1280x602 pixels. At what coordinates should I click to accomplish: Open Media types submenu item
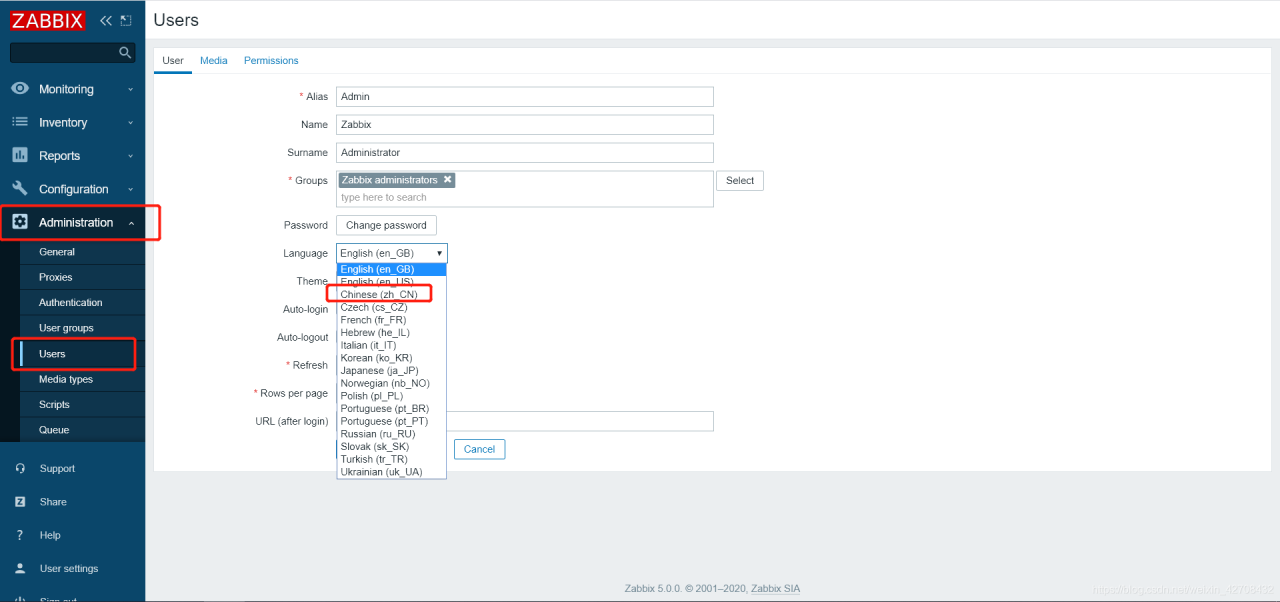pos(66,379)
